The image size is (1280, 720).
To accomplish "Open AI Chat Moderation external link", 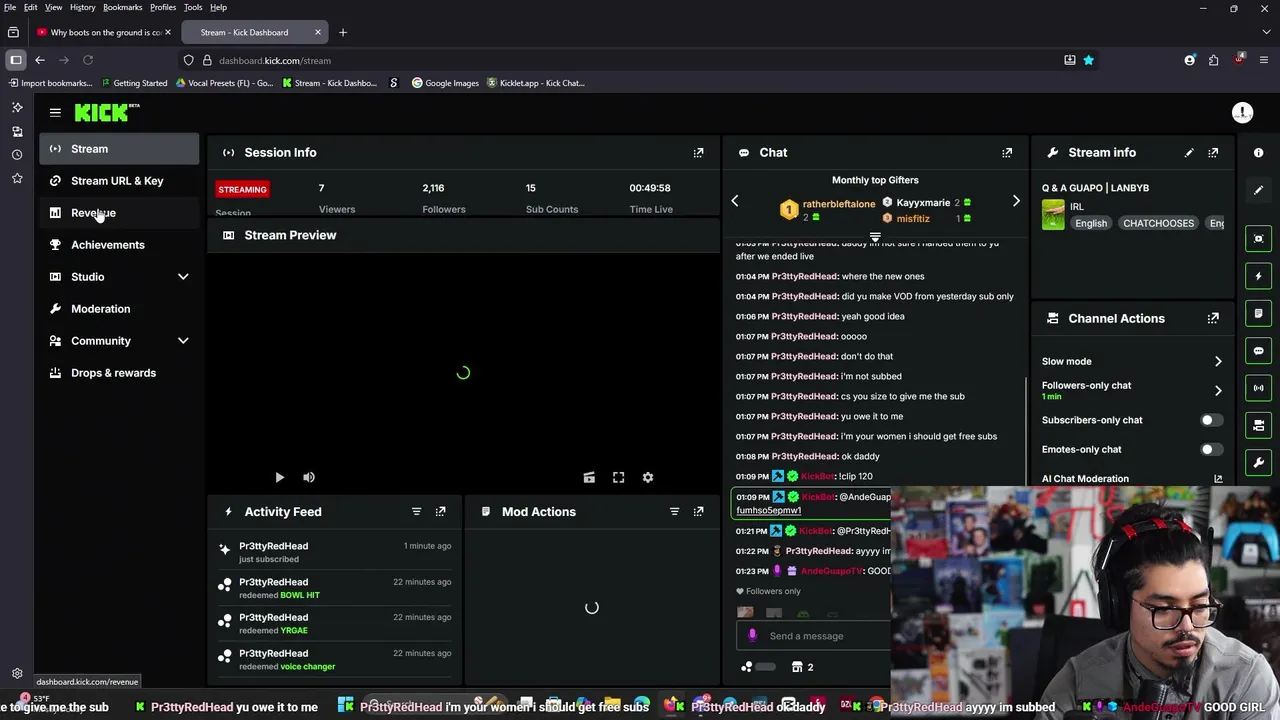I will pyautogui.click(x=1218, y=479).
